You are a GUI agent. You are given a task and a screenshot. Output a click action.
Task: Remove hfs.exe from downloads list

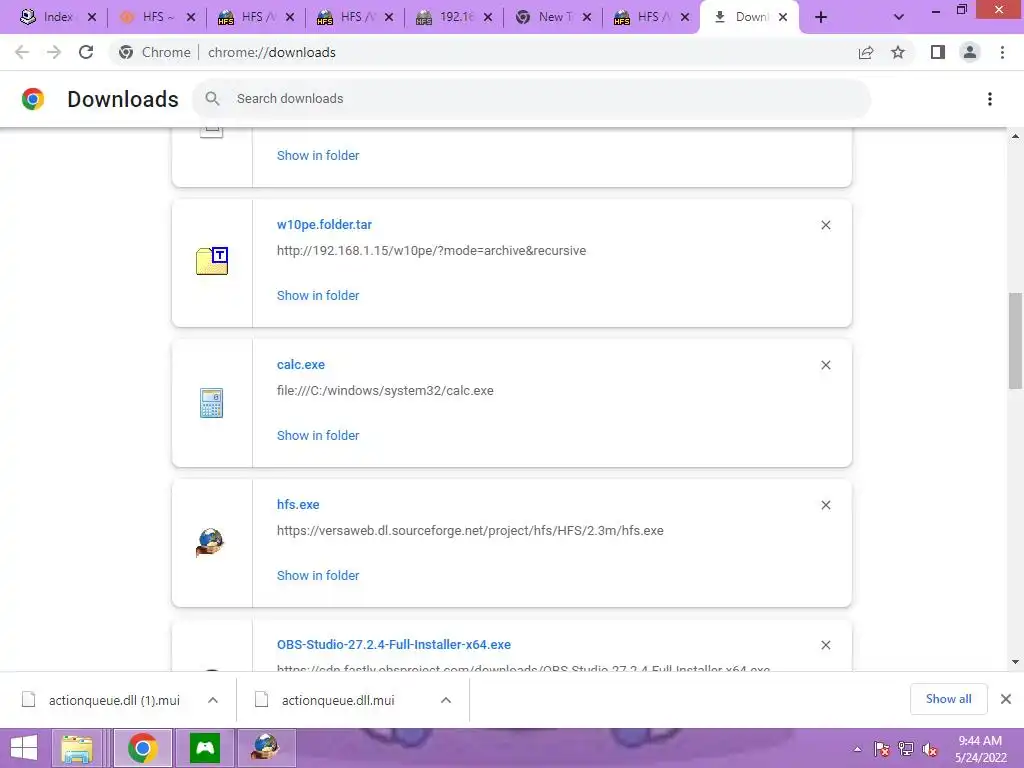point(825,505)
